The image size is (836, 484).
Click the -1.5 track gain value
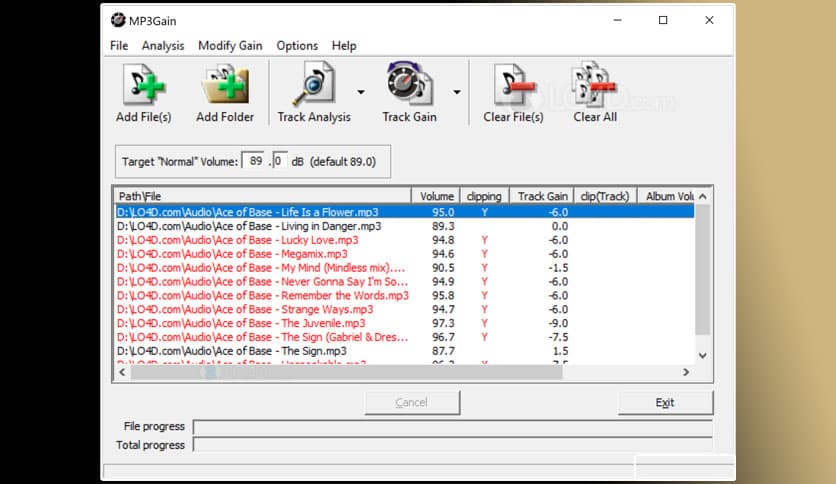(559, 268)
